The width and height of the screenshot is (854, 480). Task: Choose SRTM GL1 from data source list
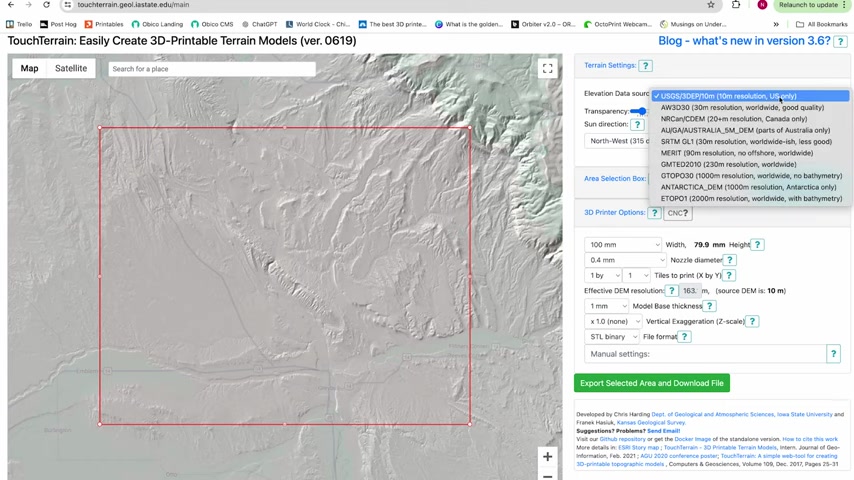tap(745, 142)
